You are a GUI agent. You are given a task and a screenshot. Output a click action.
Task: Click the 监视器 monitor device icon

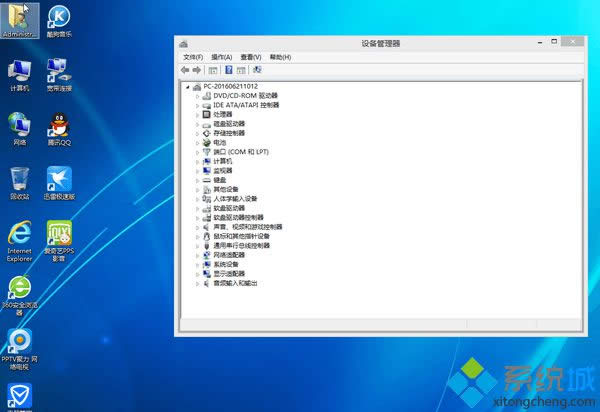pos(207,171)
